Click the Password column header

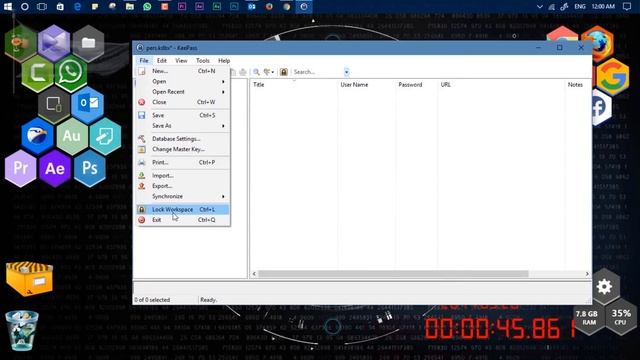(x=416, y=84)
